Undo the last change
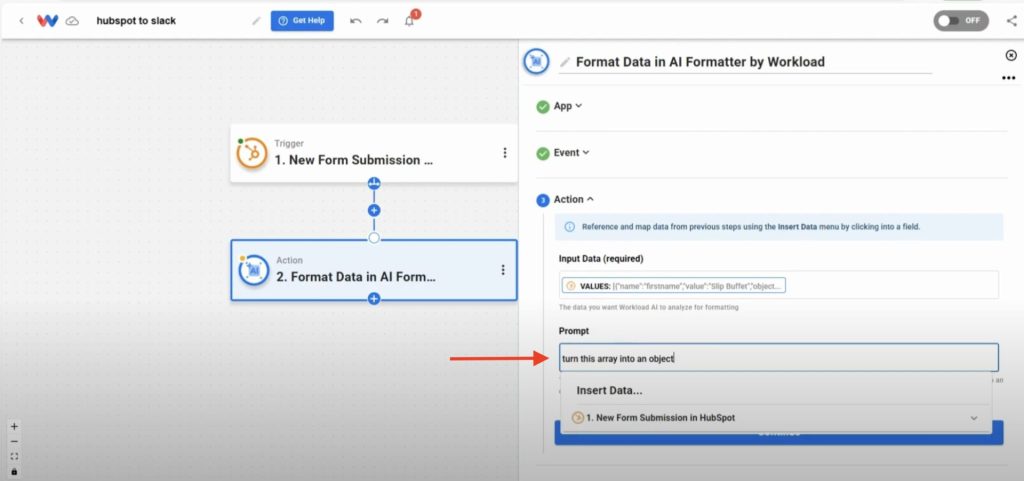 (x=355, y=21)
